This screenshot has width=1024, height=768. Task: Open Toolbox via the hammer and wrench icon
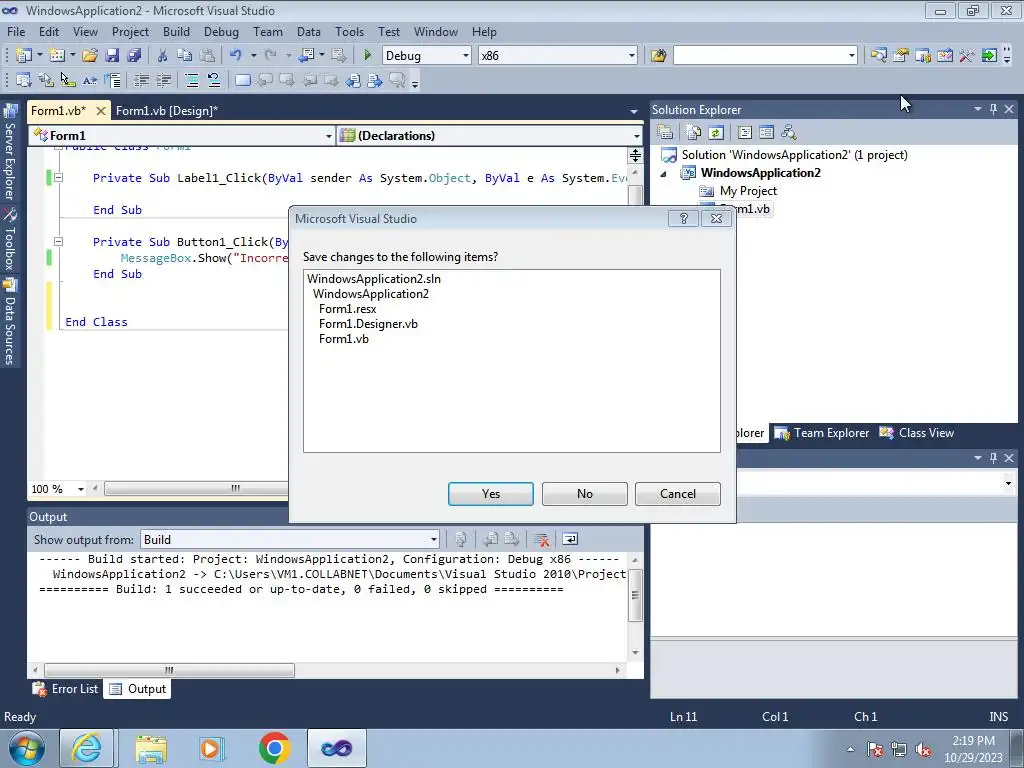click(967, 56)
